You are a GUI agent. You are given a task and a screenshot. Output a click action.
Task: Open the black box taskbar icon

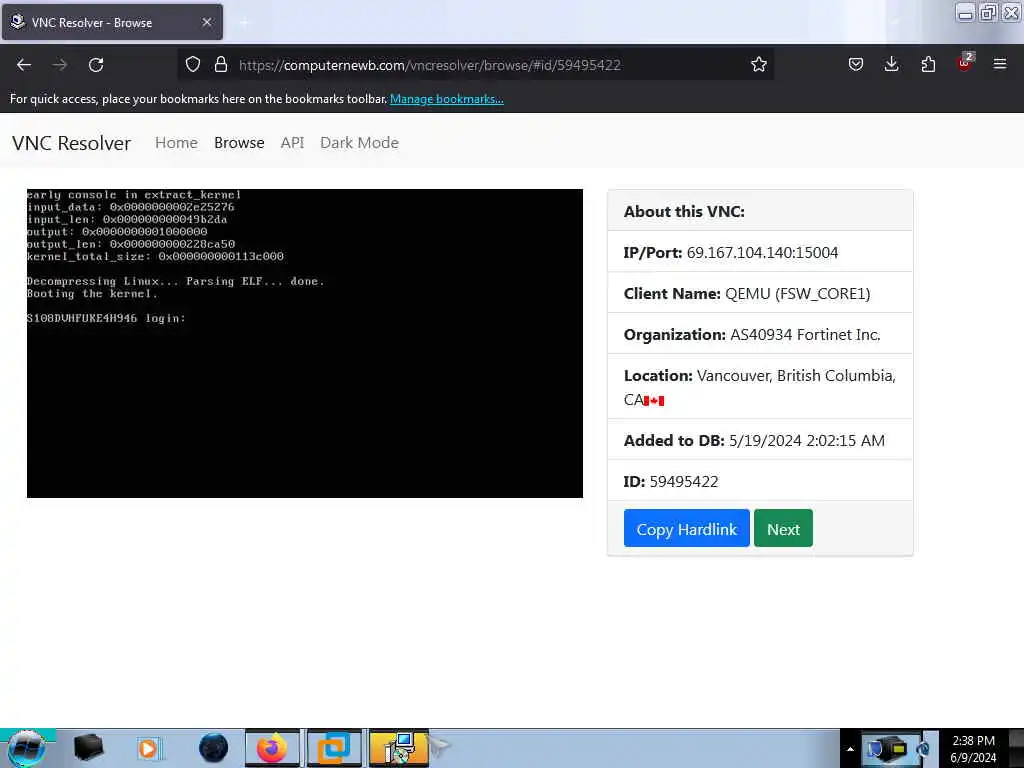point(88,748)
